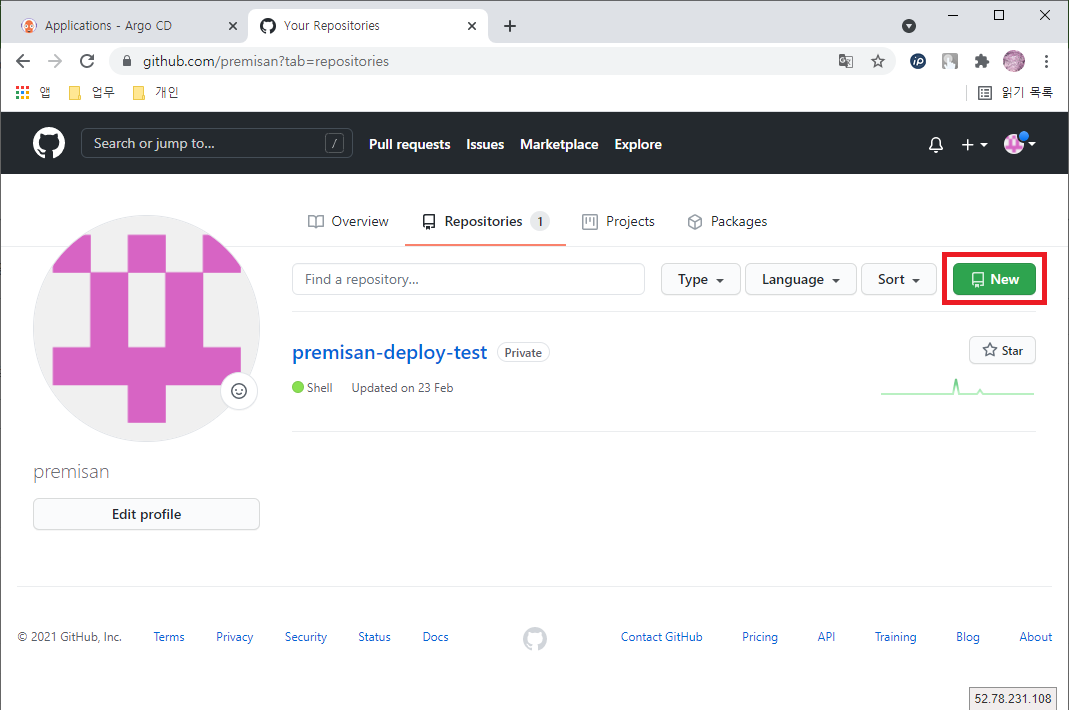
Task: Select the Repositories tab
Action: [x=485, y=222]
